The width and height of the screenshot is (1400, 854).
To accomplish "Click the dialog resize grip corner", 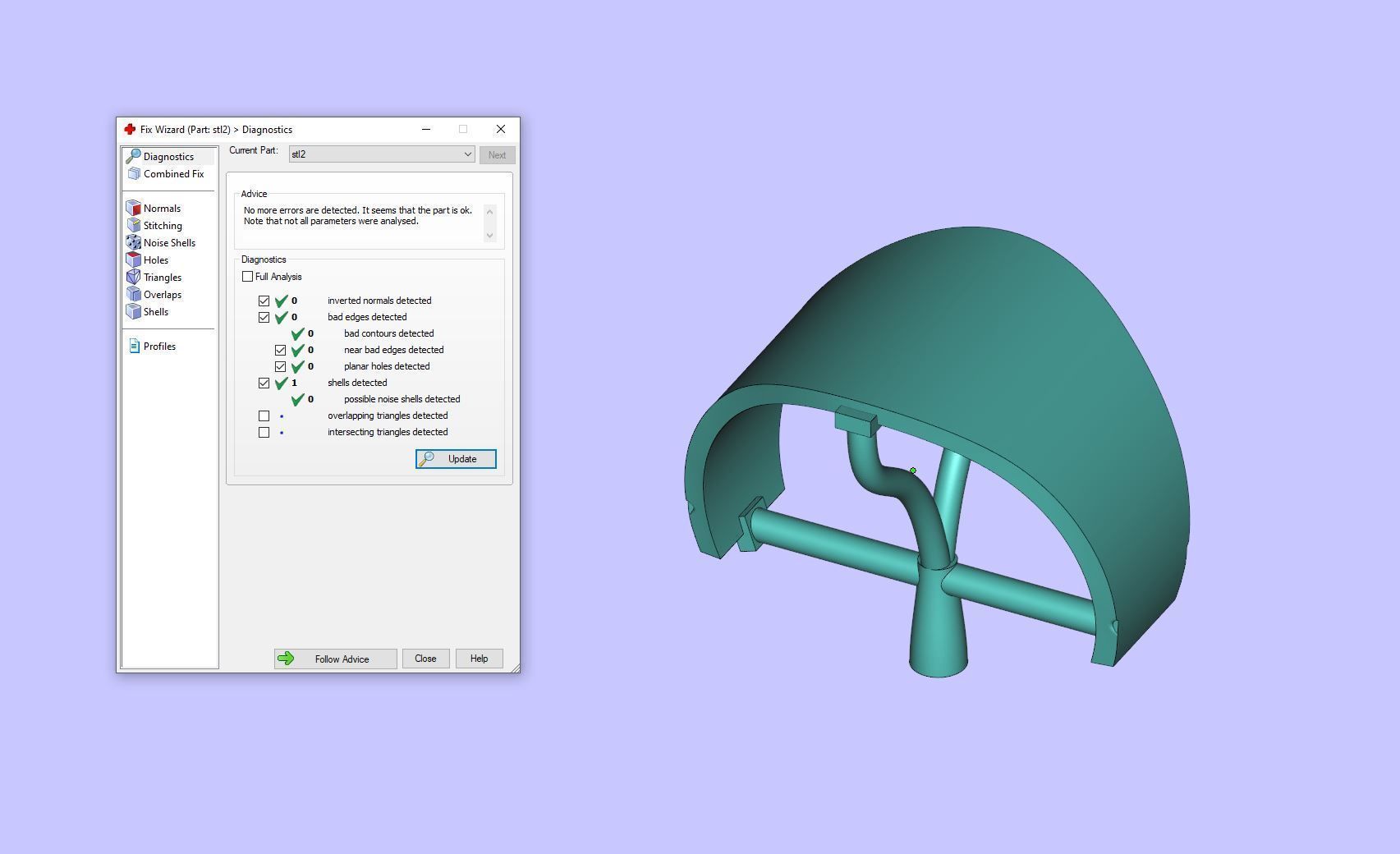I will pyautogui.click(x=515, y=668).
